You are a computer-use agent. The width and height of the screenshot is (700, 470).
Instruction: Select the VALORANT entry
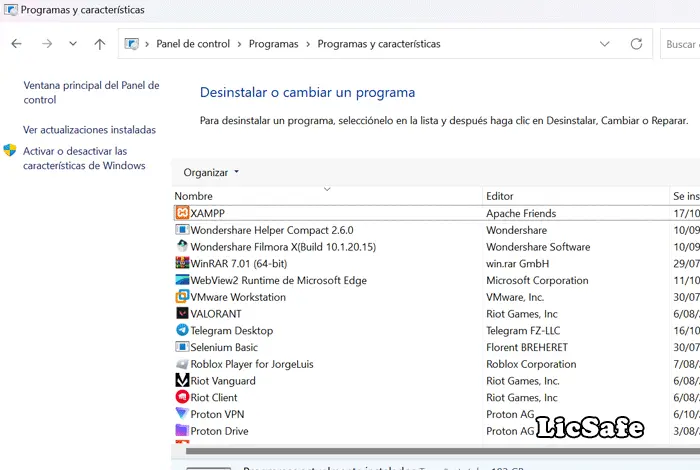[x=216, y=314]
